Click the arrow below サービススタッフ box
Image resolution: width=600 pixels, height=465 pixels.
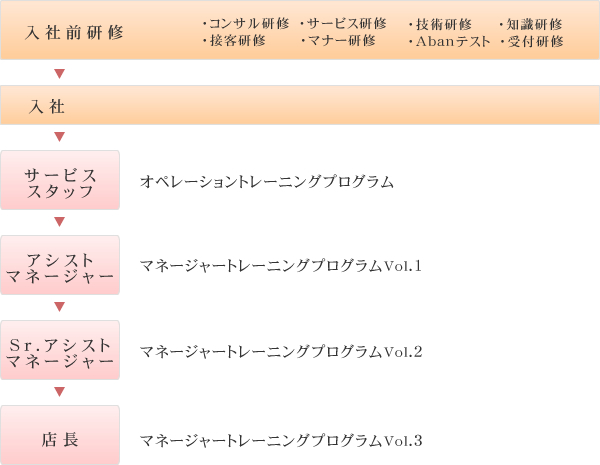click(59, 222)
